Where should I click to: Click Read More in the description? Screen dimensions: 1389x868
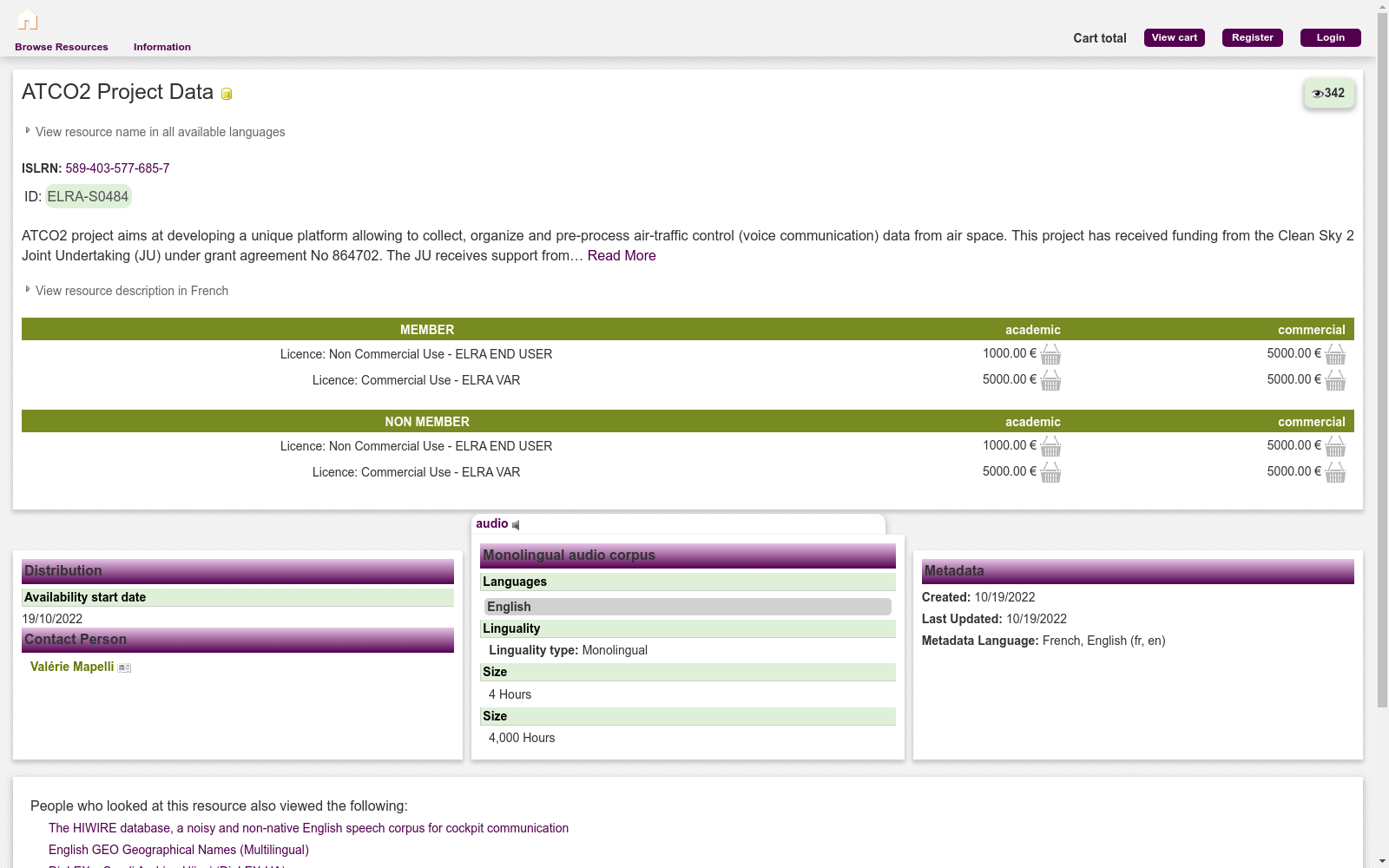pos(622,255)
